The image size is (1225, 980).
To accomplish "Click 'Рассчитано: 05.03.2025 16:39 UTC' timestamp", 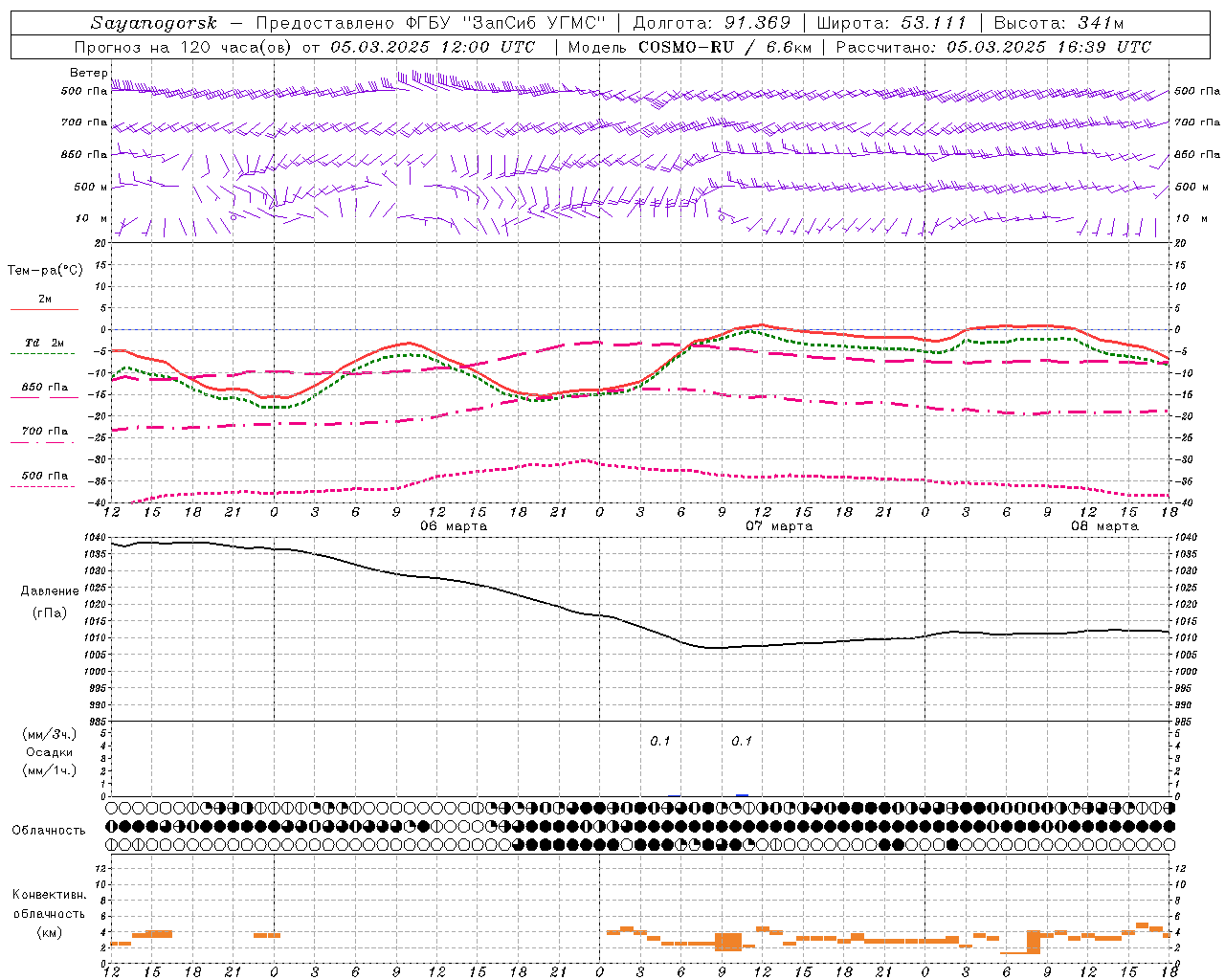I will (x=993, y=47).
